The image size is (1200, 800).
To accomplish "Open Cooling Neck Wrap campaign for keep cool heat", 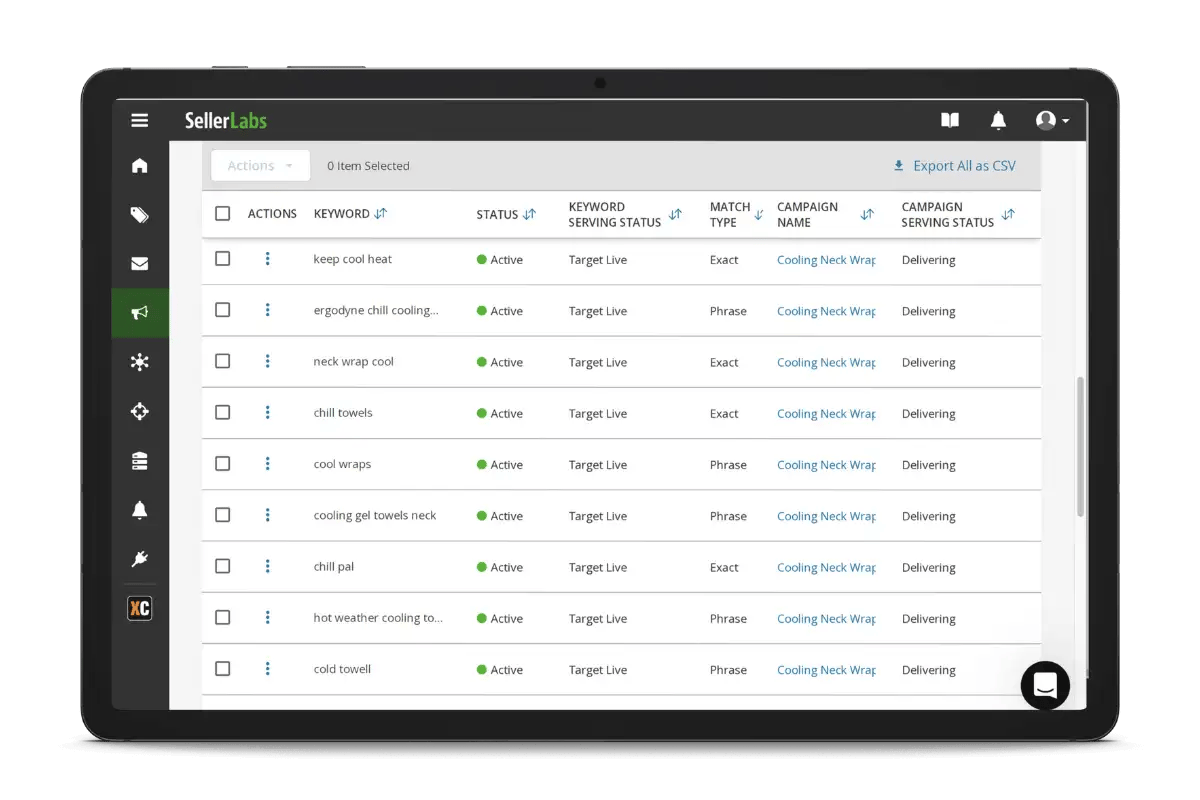I will click(x=826, y=260).
